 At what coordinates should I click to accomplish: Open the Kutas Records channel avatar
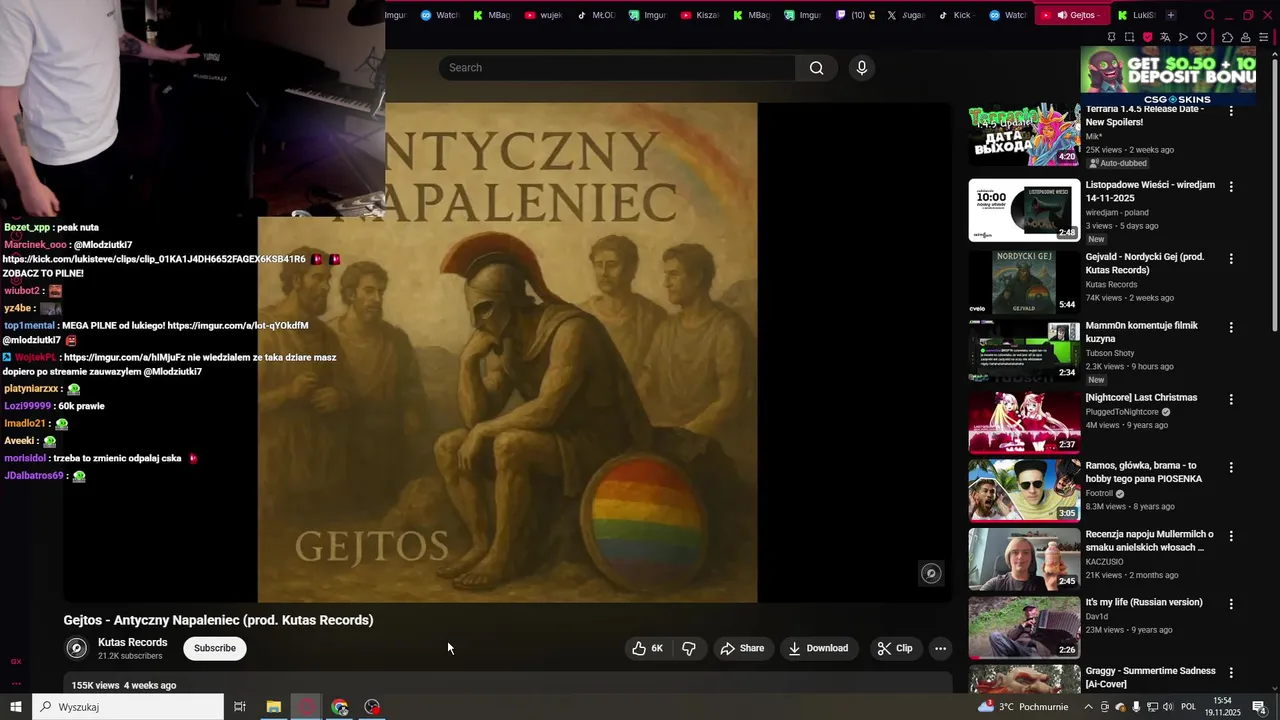coord(77,648)
